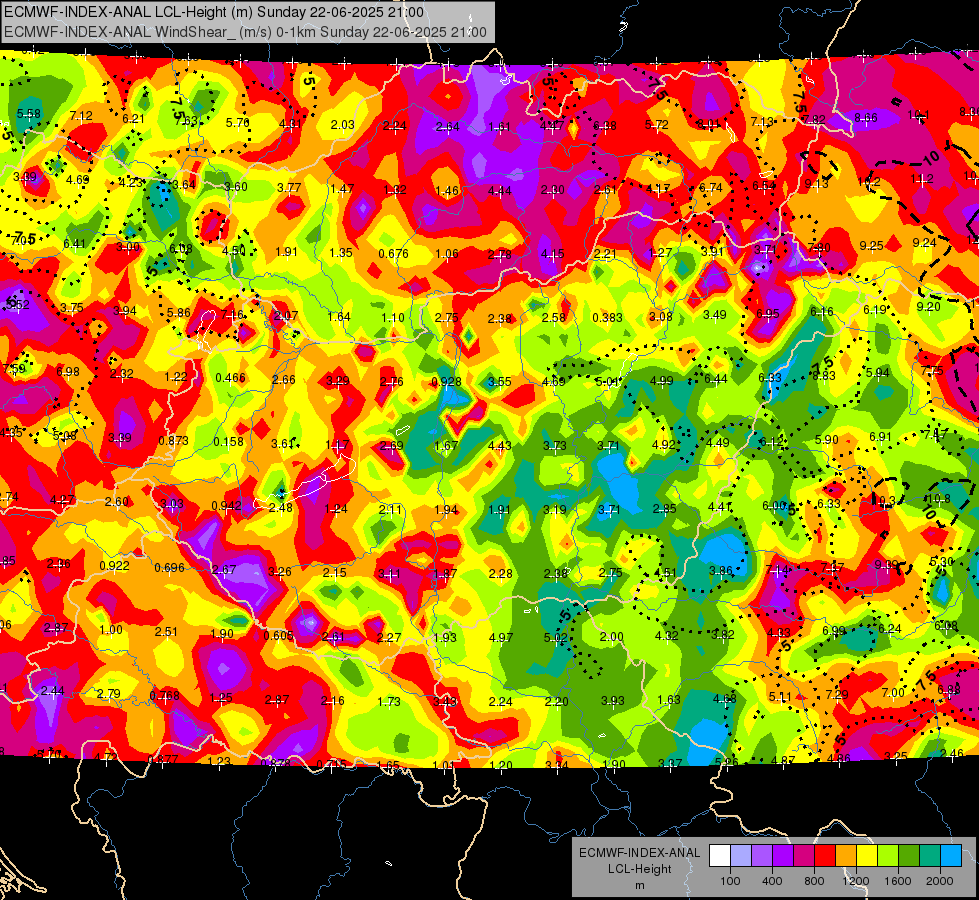The width and height of the screenshot is (979, 900).
Task: Click the wind shear value 3.77
Action: (x=289, y=187)
